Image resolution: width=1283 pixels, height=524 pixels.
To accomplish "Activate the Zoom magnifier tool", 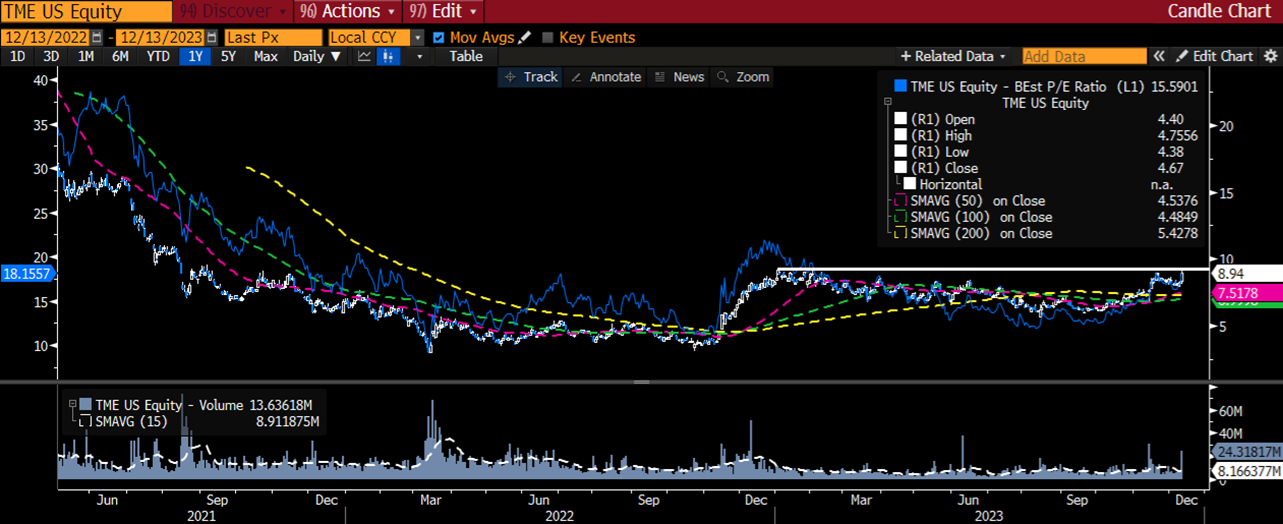I will pyautogui.click(x=743, y=77).
